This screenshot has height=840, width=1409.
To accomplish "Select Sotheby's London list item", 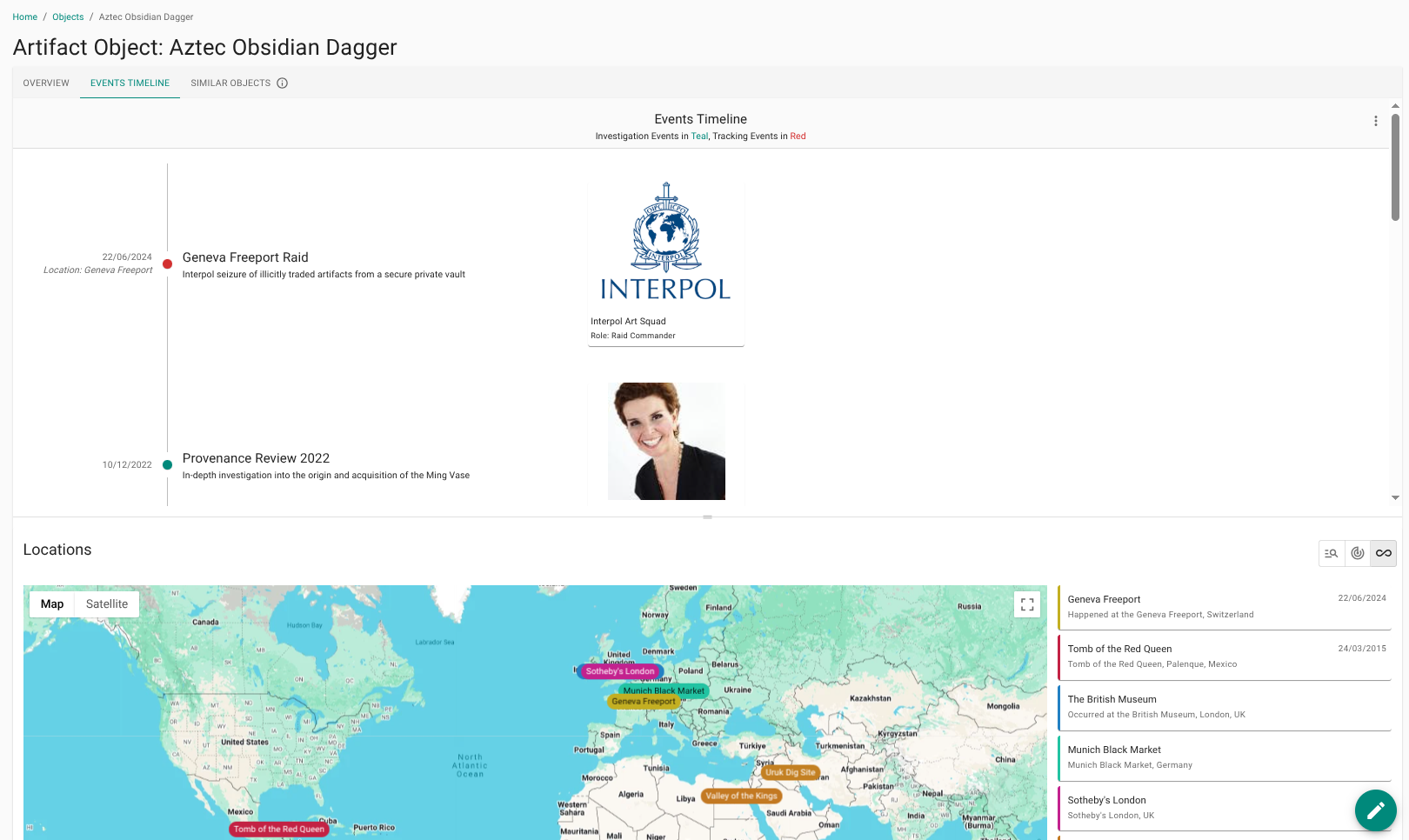I will coord(1225,809).
